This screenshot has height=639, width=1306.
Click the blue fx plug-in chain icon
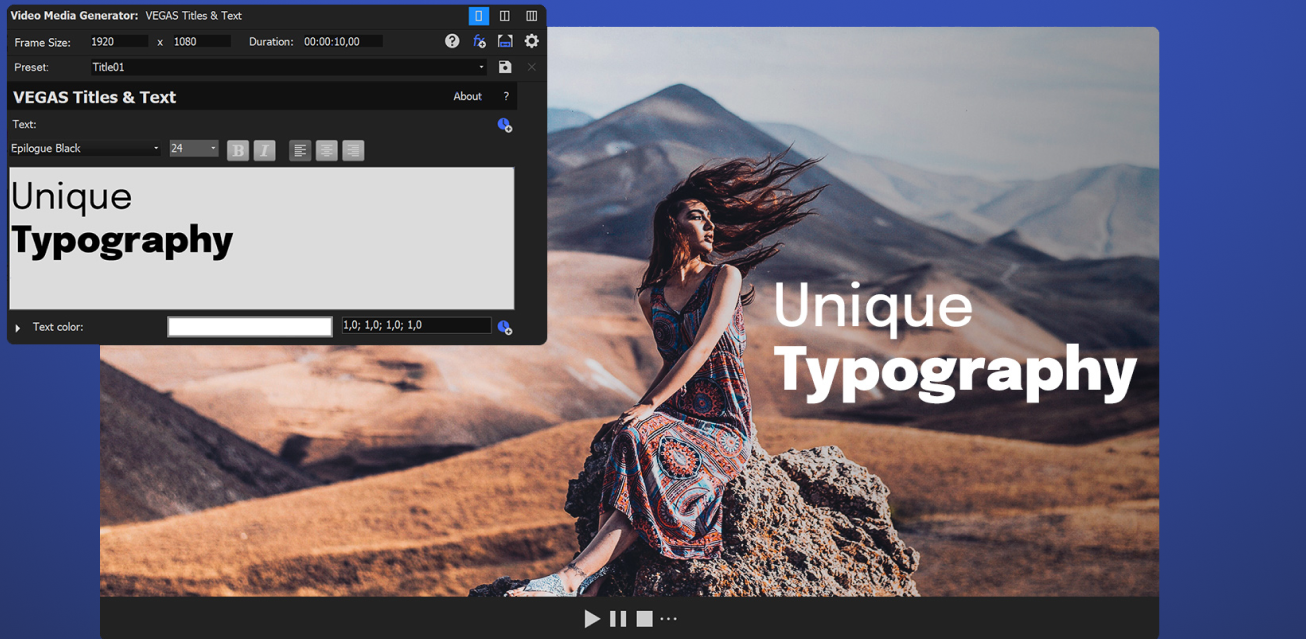pos(479,41)
